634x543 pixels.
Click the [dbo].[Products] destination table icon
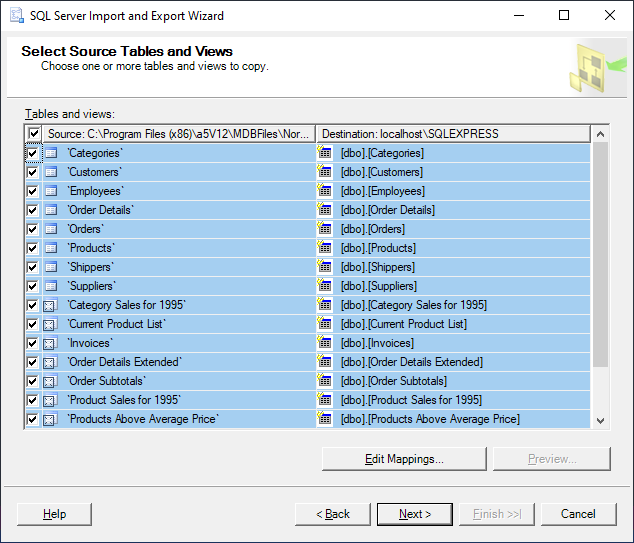pos(324,247)
